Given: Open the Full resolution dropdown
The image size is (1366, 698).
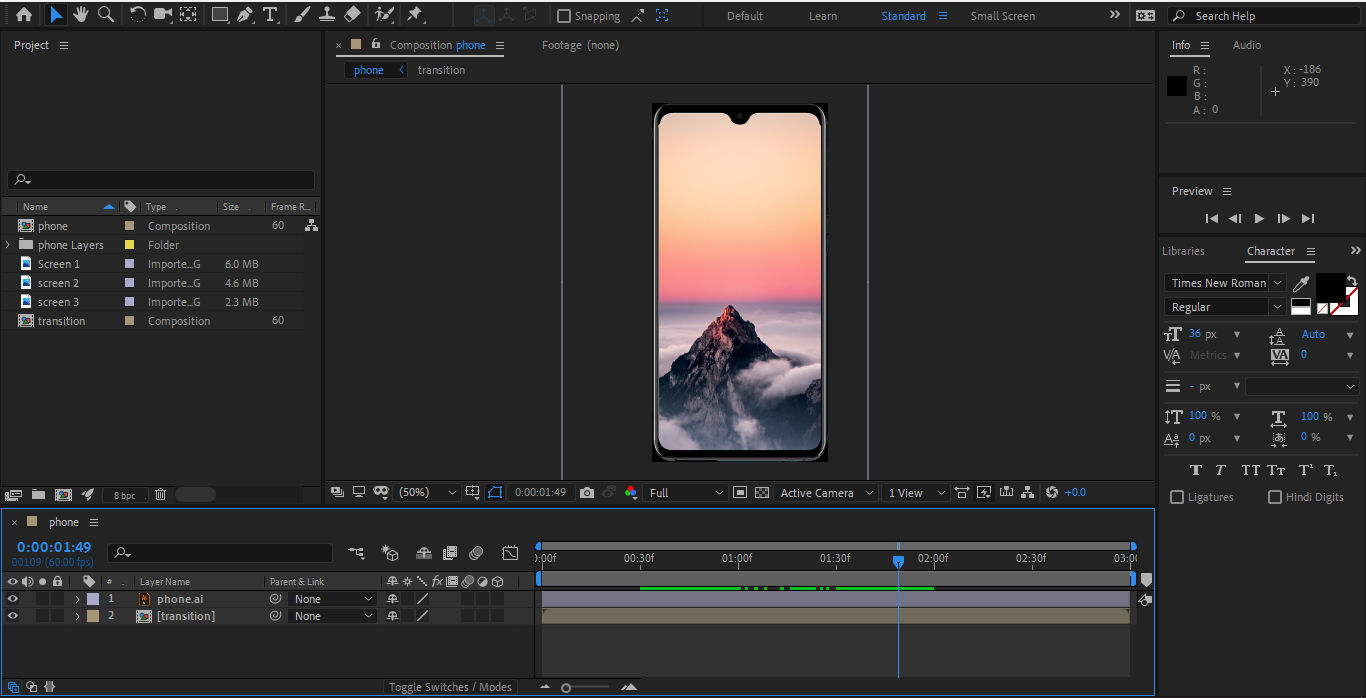Looking at the screenshot, I should click(686, 493).
